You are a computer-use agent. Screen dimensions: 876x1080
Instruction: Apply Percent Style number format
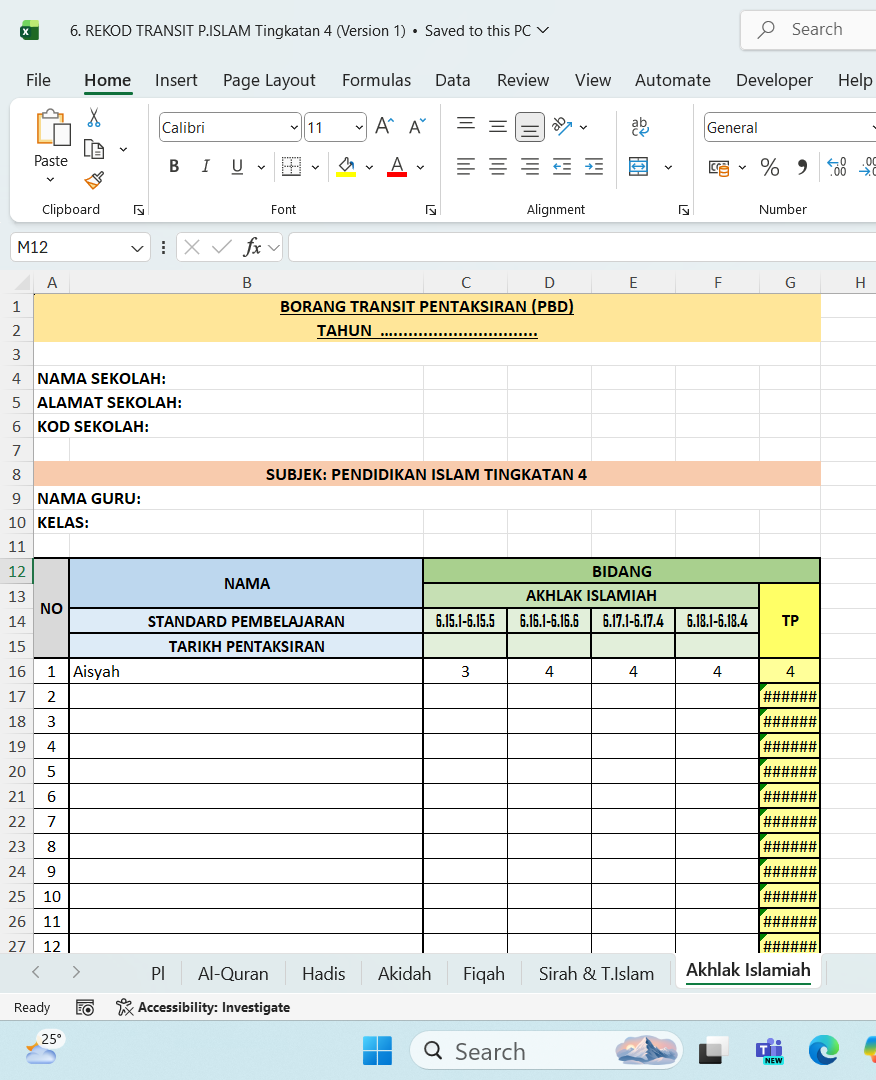[769, 167]
